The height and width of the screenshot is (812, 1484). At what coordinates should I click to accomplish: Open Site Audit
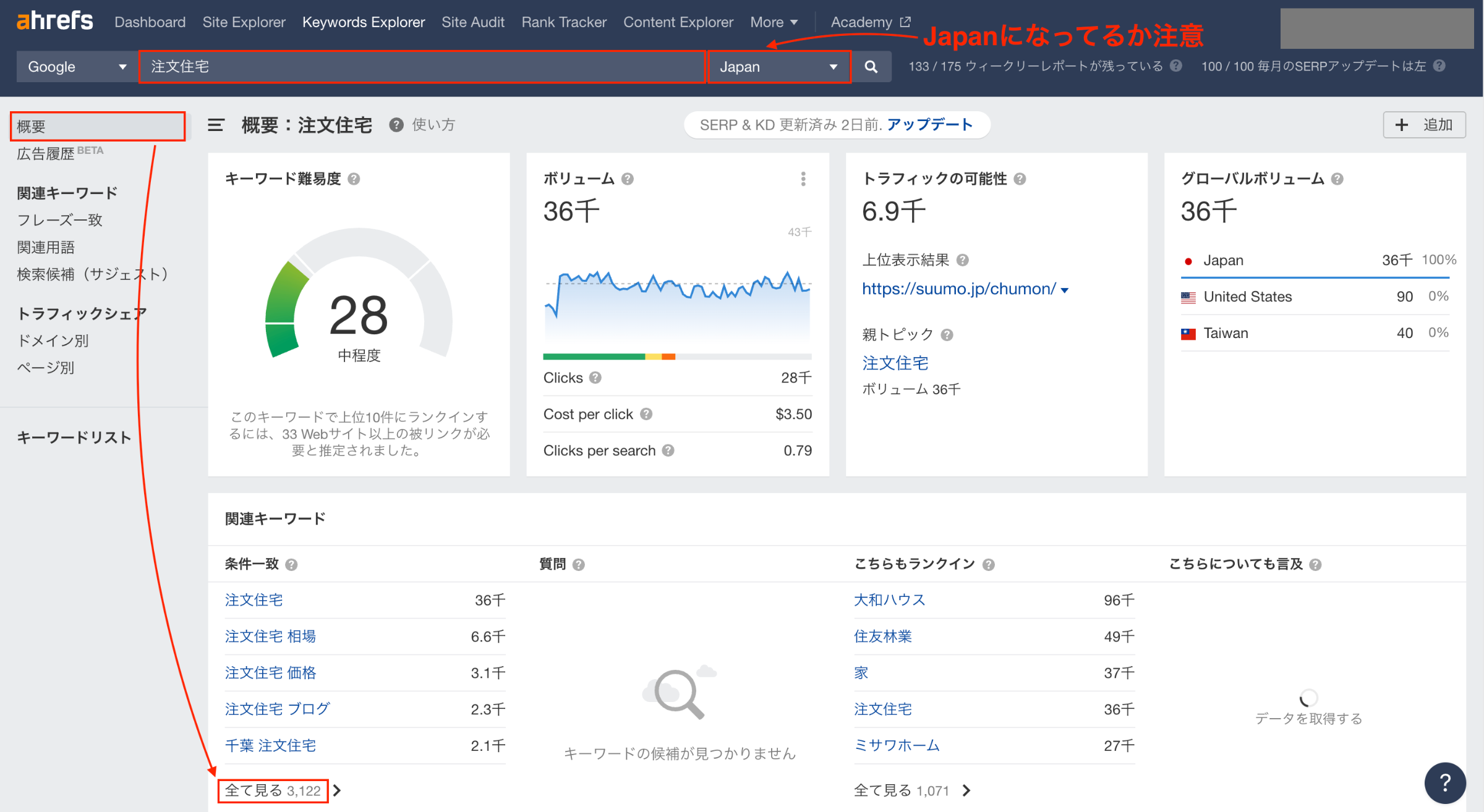click(x=473, y=22)
